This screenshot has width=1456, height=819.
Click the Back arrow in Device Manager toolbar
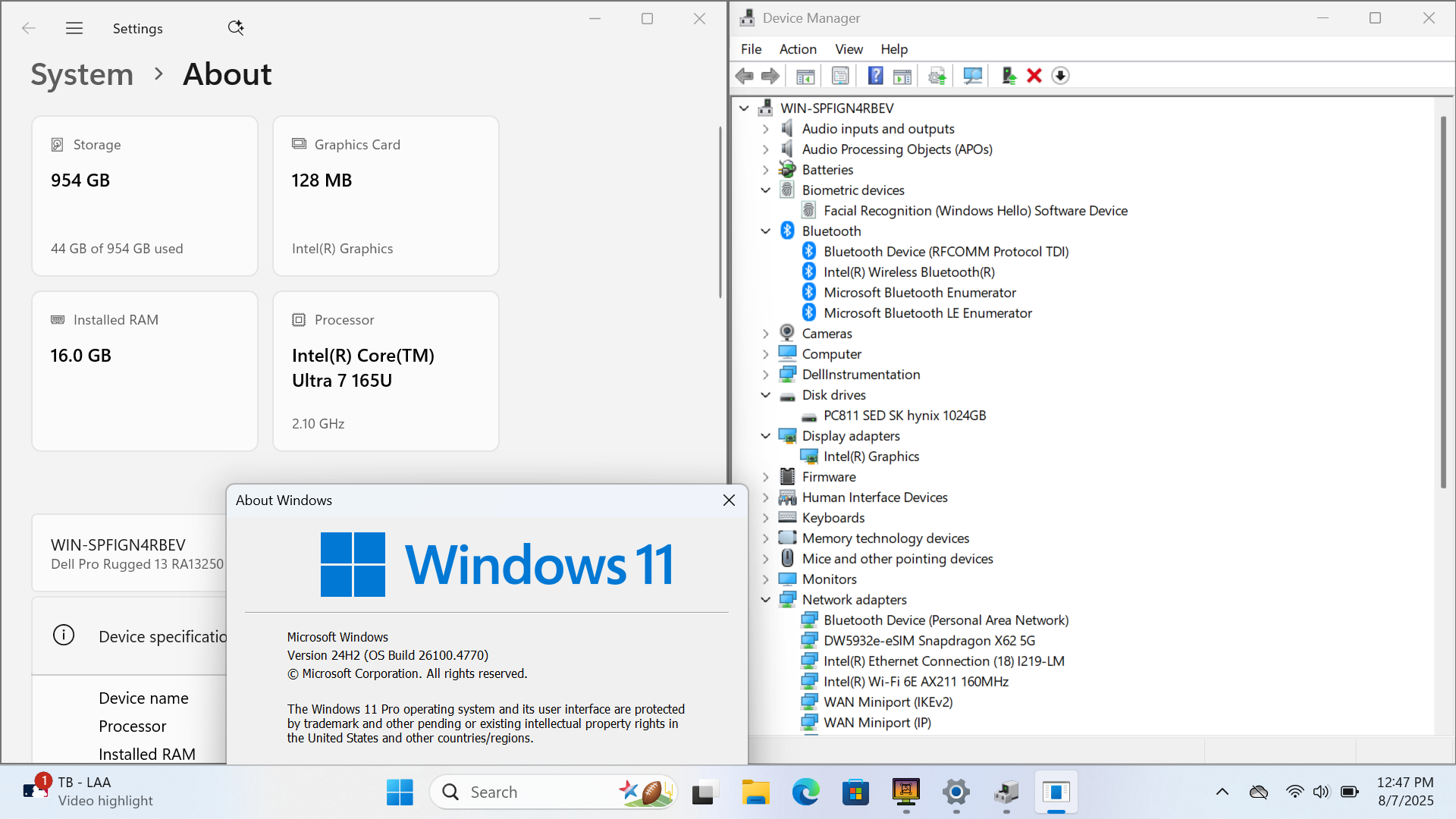click(x=745, y=76)
